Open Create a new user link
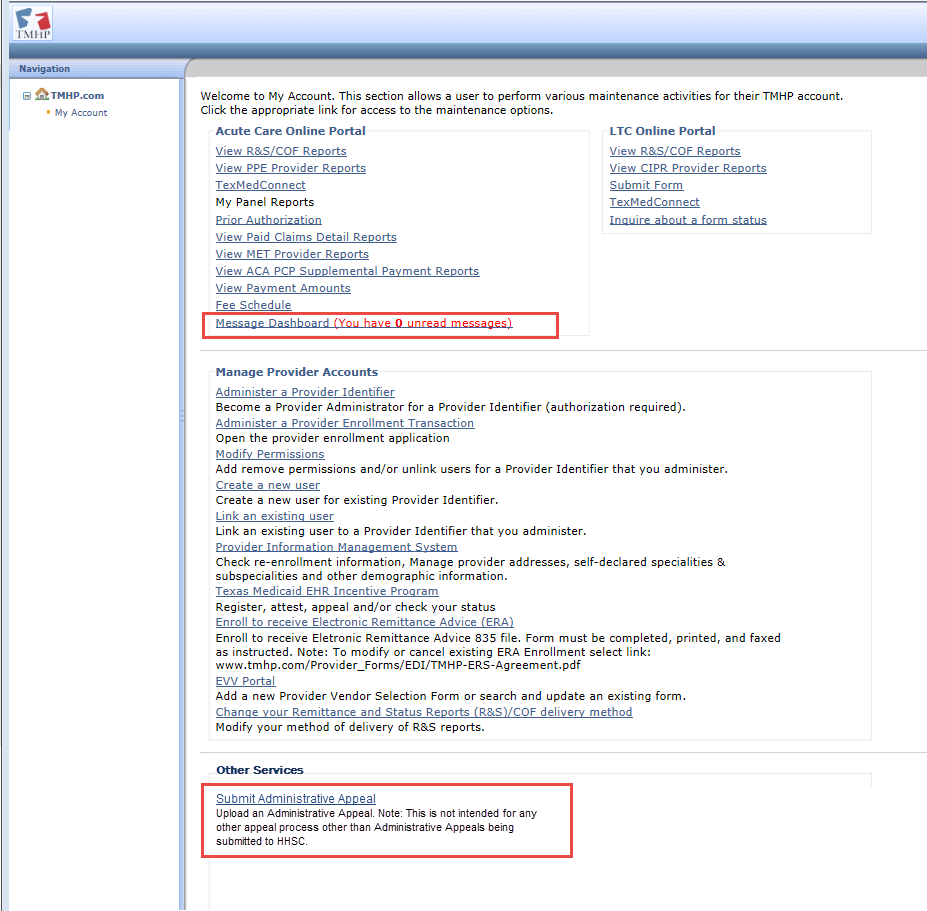 tap(267, 485)
